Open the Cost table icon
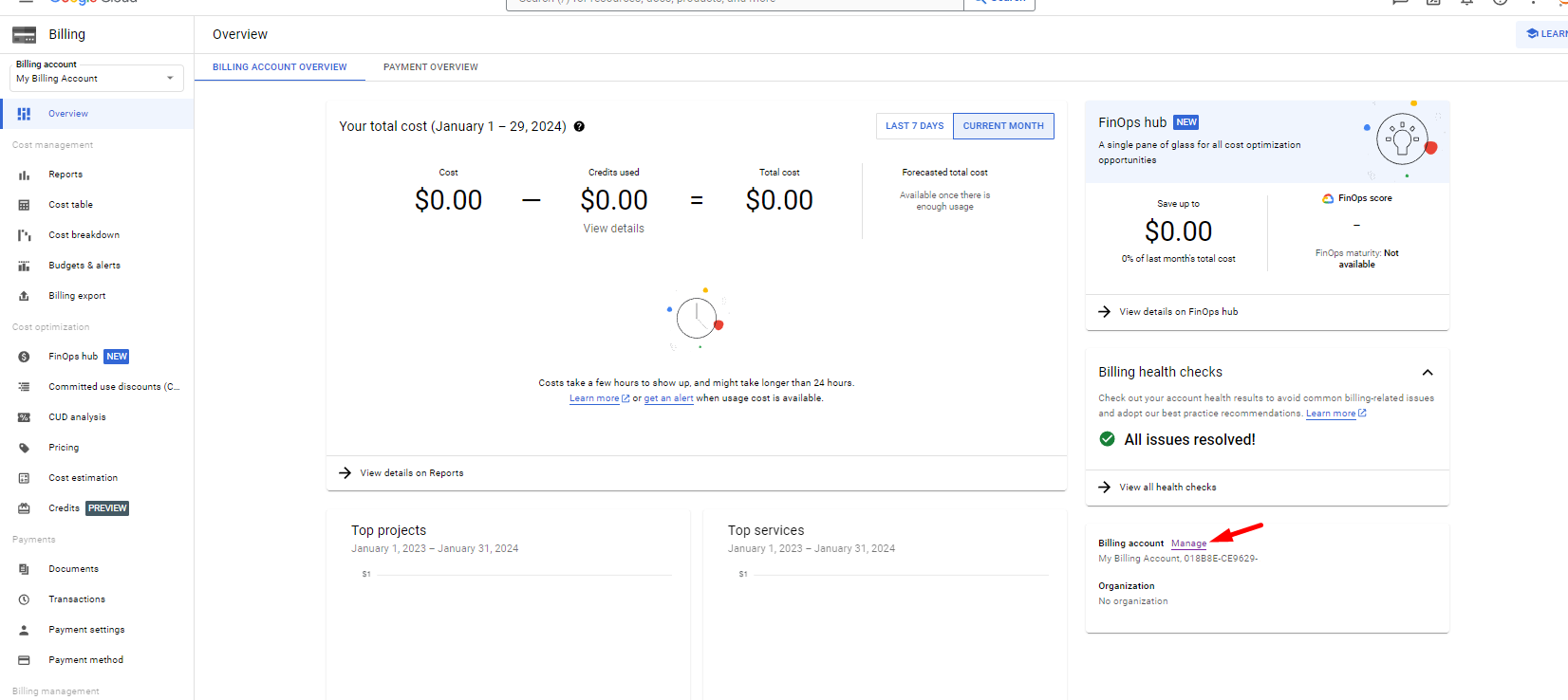 pos(24,205)
